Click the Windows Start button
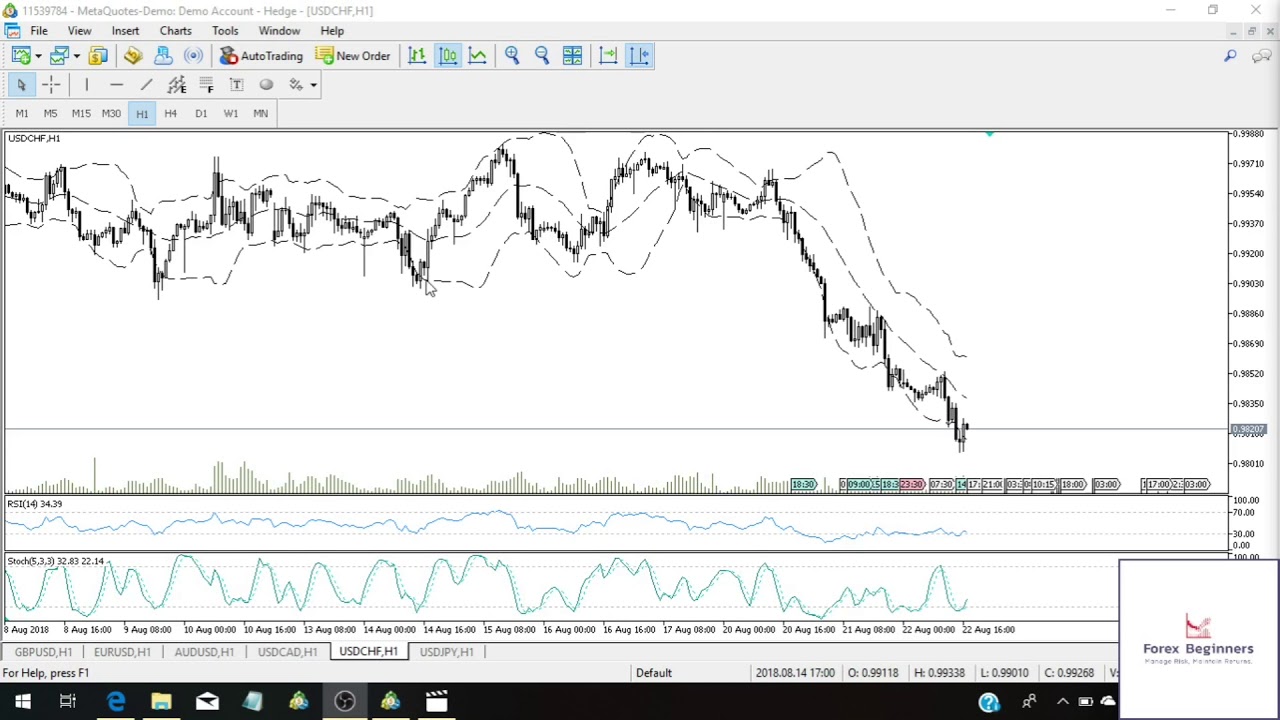 pos(22,702)
